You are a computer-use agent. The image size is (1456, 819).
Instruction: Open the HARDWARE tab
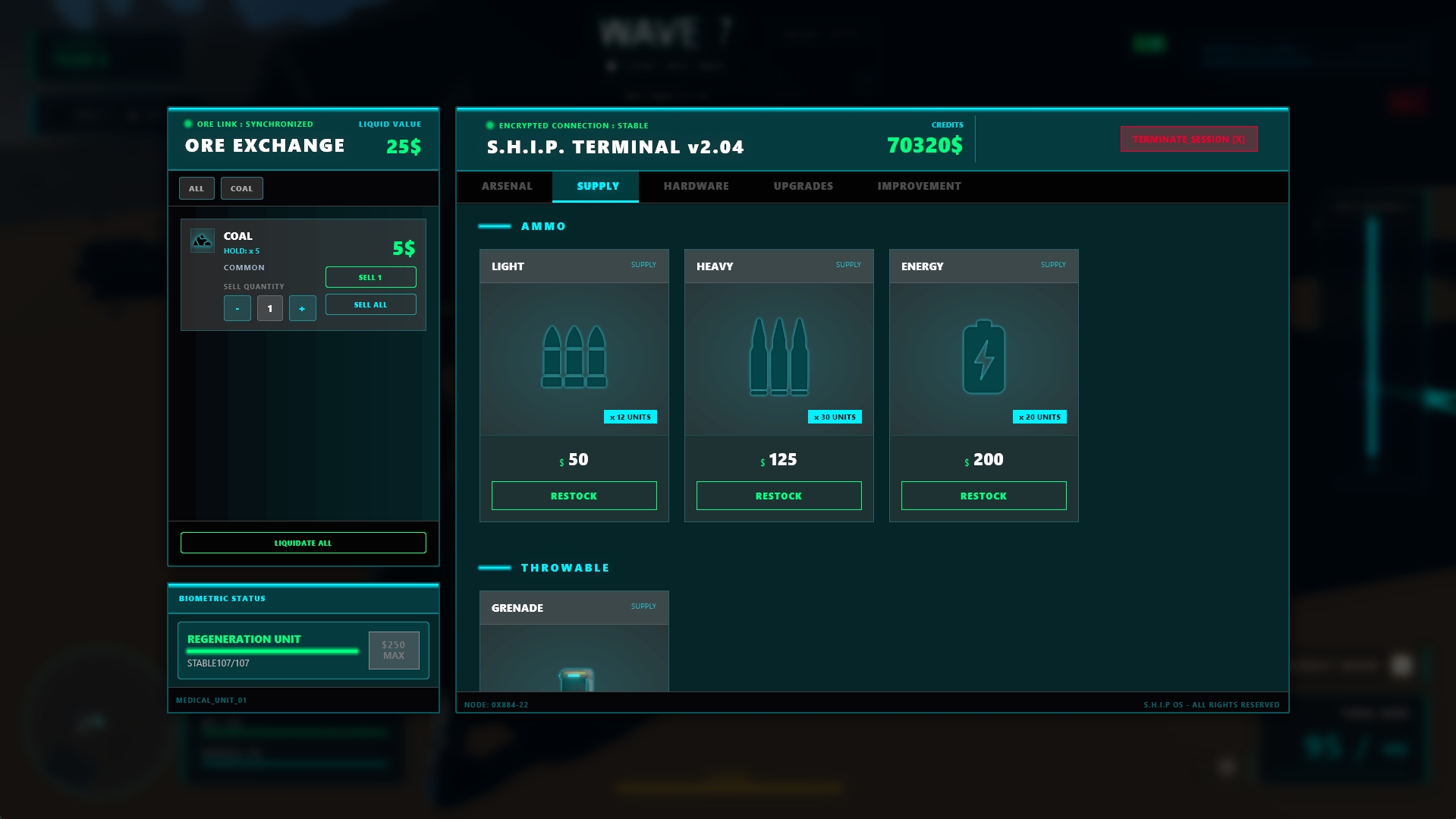click(696, 186)
